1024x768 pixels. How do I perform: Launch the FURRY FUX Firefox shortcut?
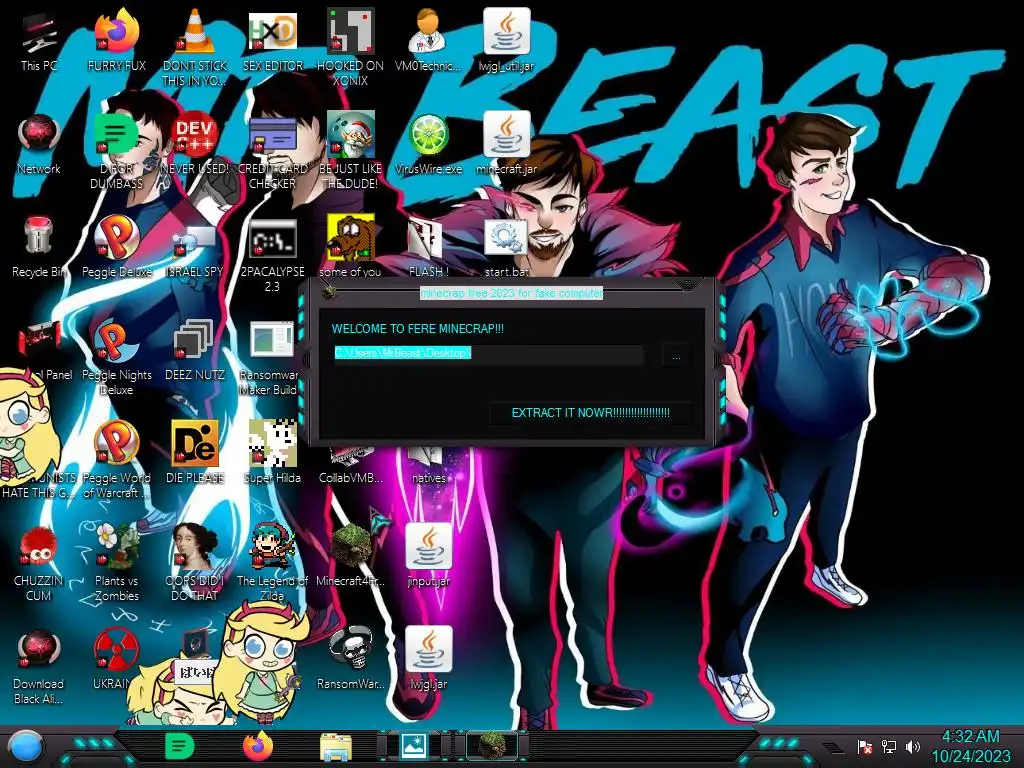pyautogui.click(x=116, y=39)
